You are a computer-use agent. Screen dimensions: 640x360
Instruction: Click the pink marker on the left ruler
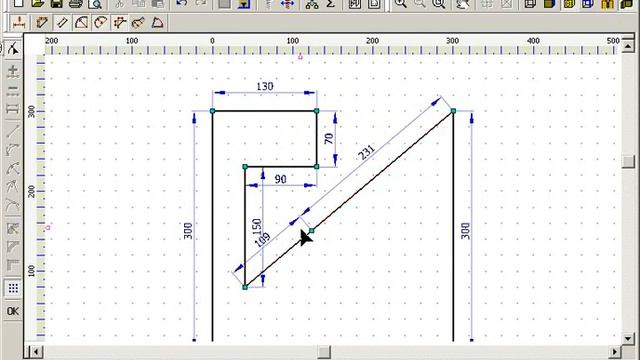[x=48, y=227]
